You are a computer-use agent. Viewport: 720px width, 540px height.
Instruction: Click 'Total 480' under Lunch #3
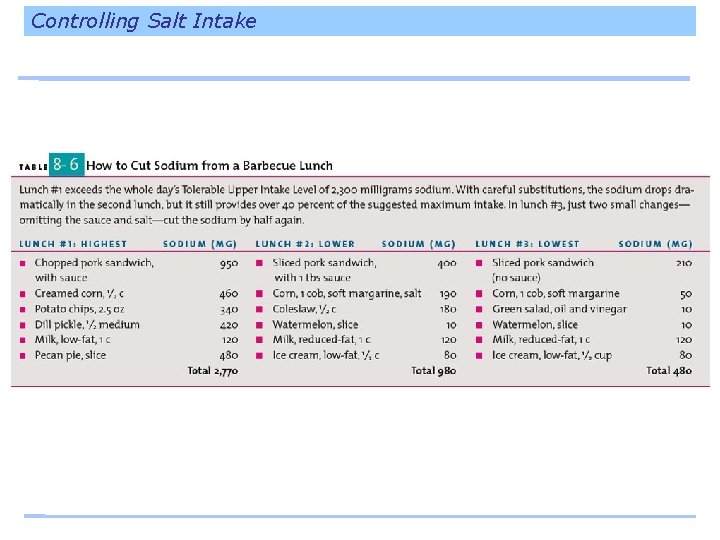(x=669, y=371)
